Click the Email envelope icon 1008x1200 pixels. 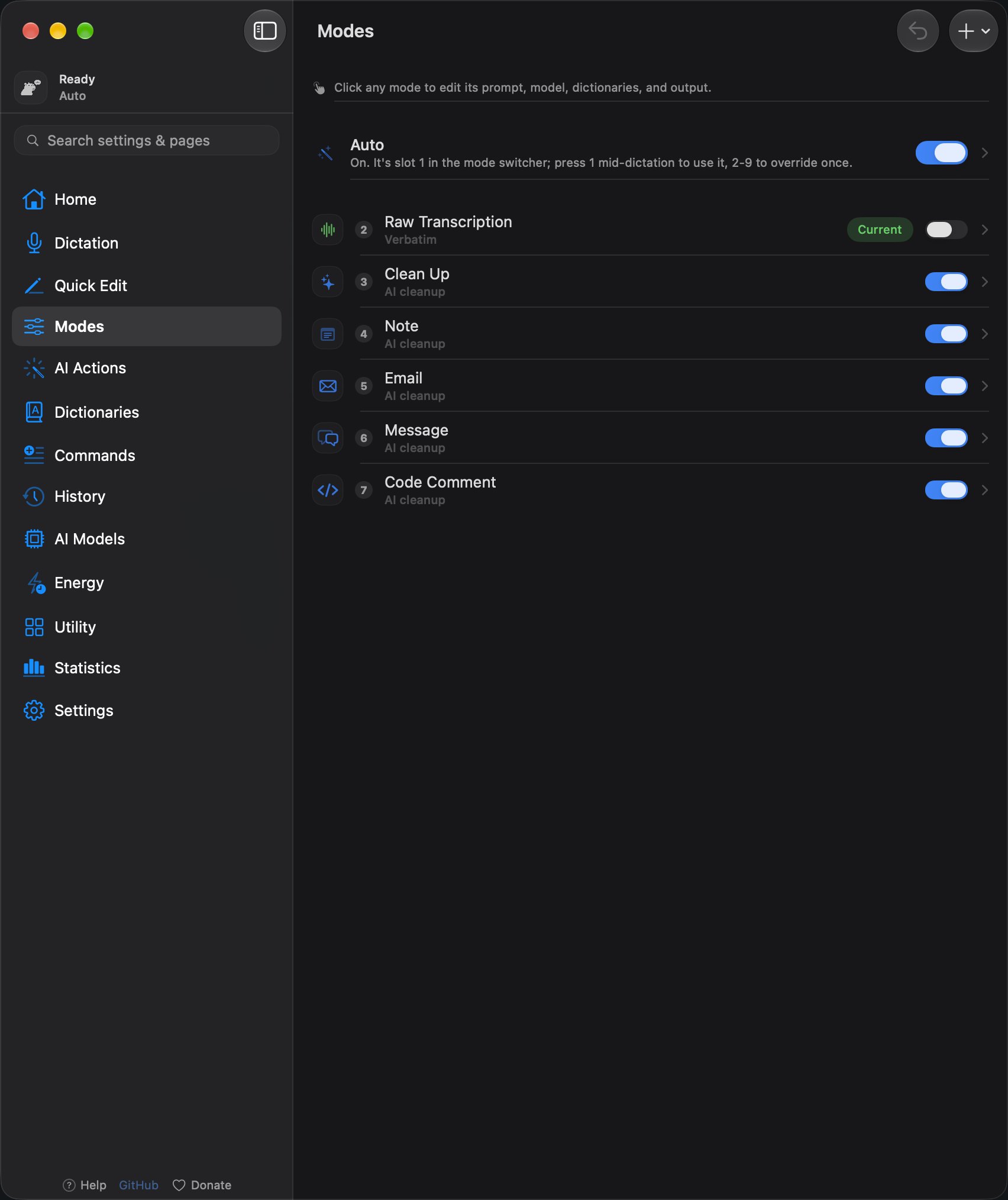(x=328, y=386)
